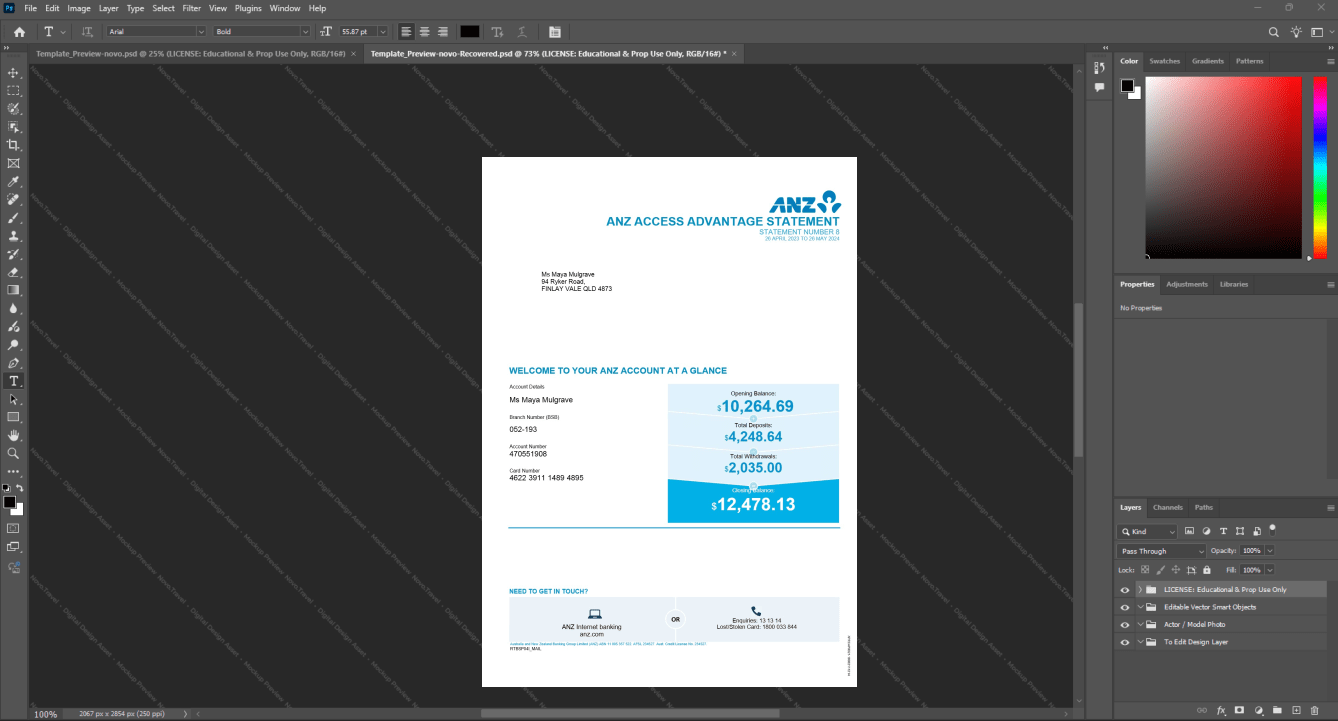Screen dimensions: 1338x721
Task: Select the Move tool
Action: [13, 73]
